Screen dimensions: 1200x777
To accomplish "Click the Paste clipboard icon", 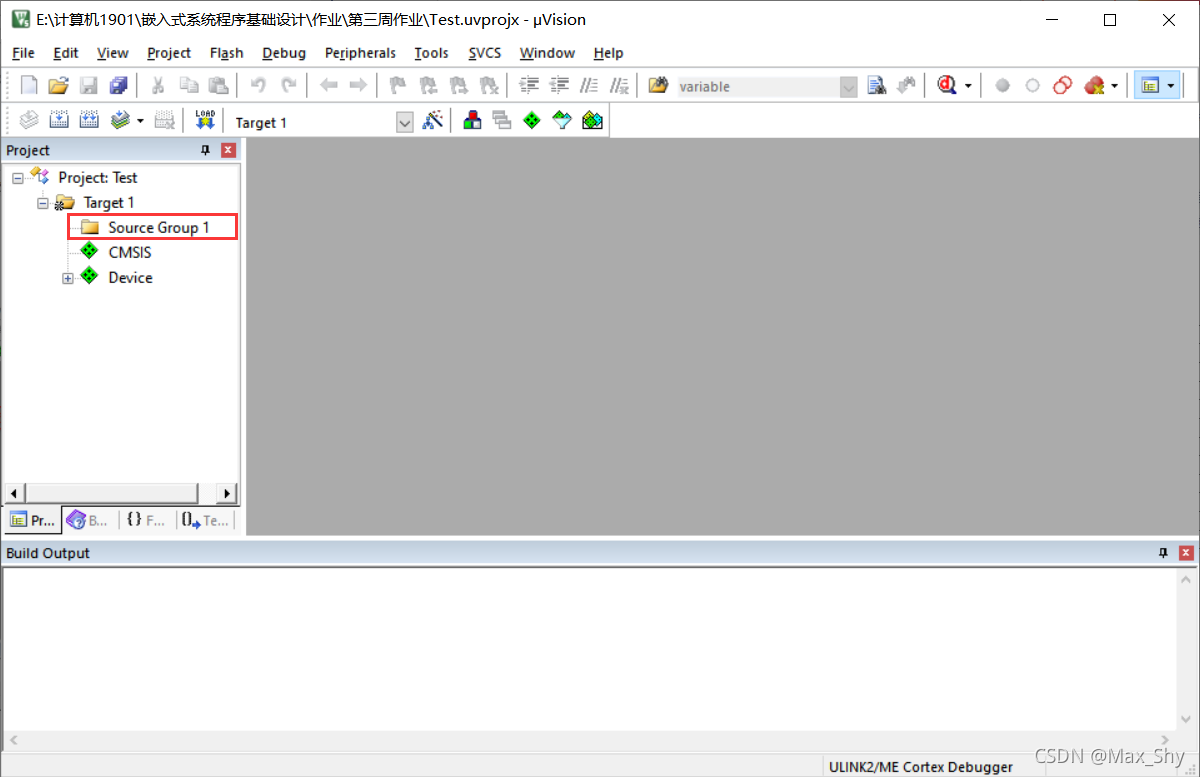I will tap(218, 86).
